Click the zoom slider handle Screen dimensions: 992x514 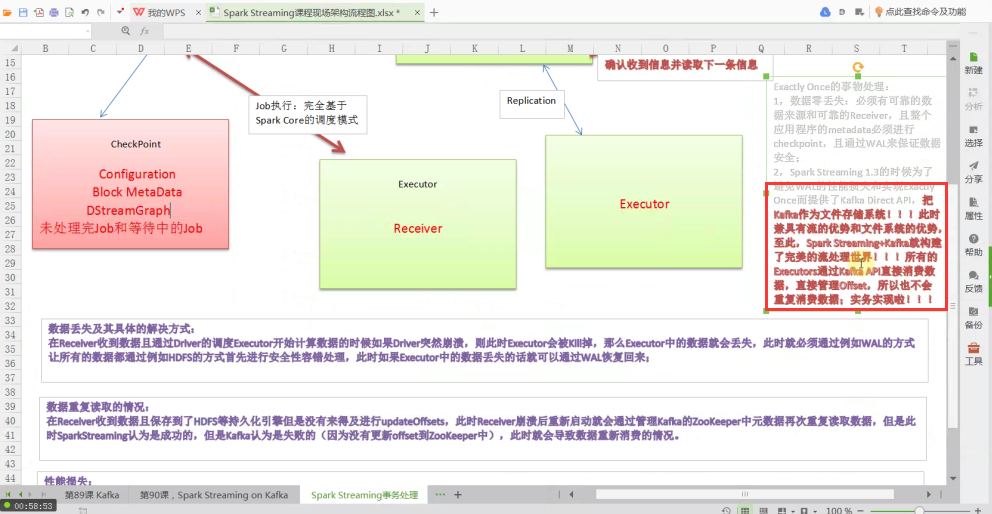point(921,510)
